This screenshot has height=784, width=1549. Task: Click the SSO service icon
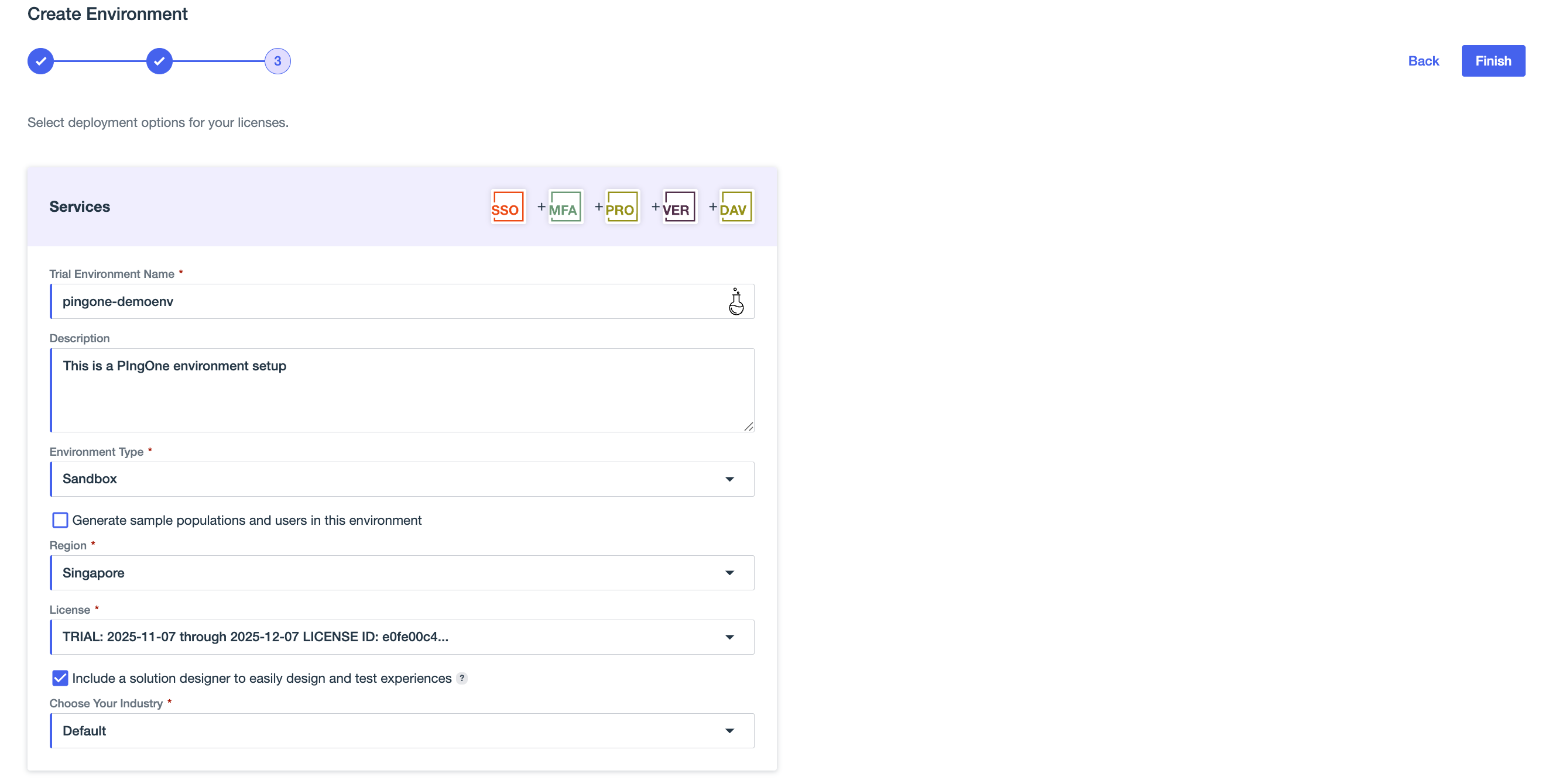pos(508,207)
